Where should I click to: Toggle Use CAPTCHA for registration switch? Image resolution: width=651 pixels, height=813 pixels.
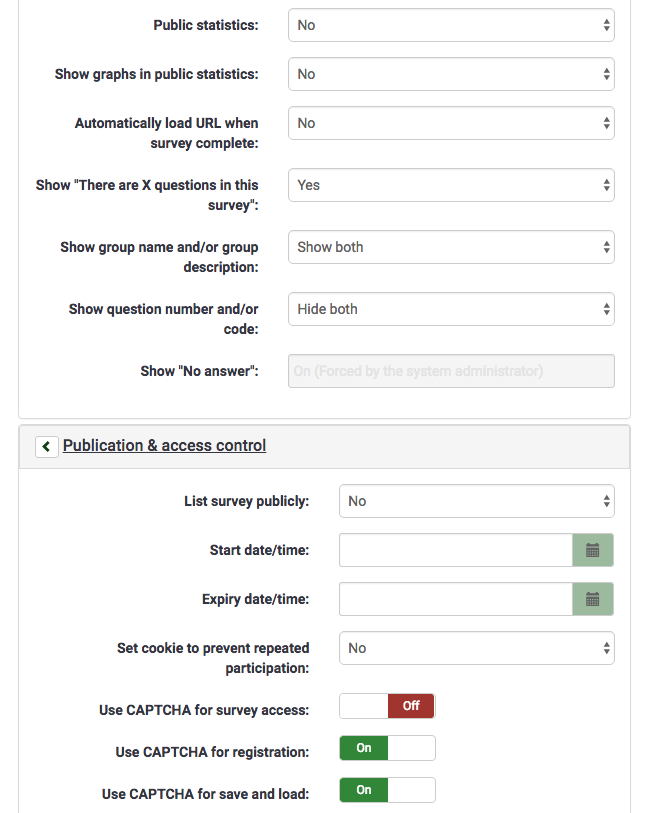387,748
